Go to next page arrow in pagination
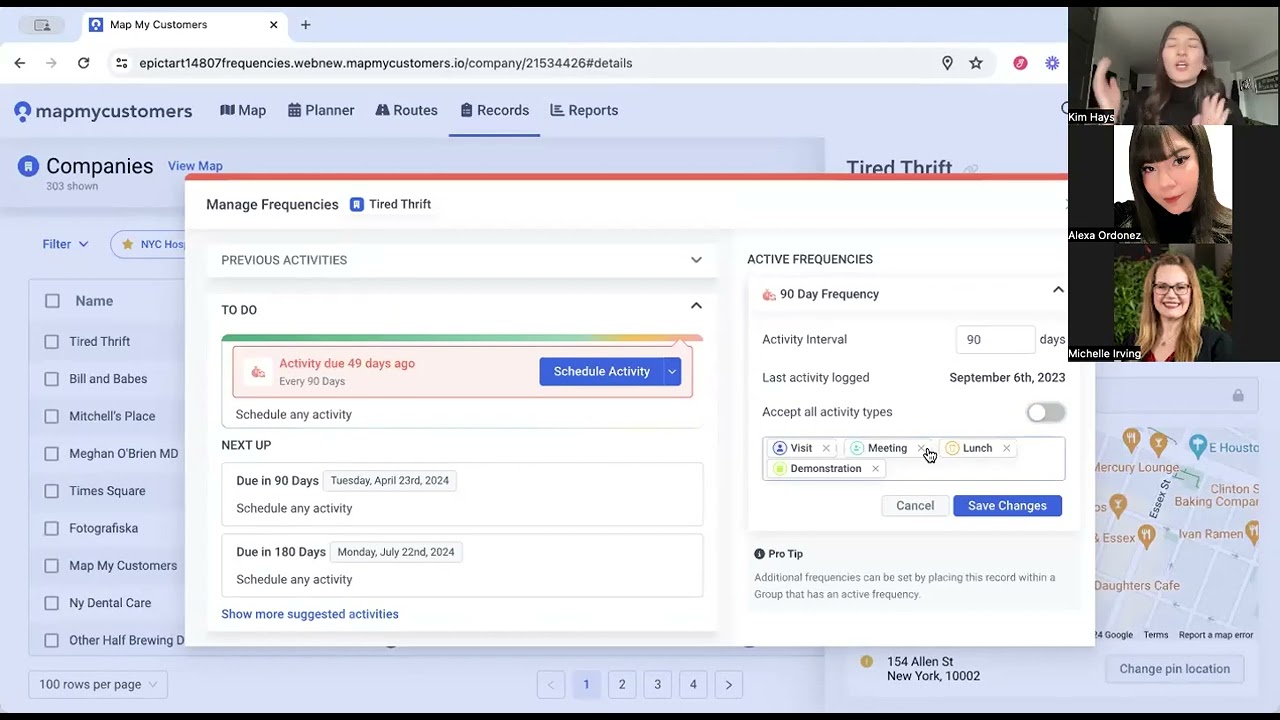 click(729, 684)
